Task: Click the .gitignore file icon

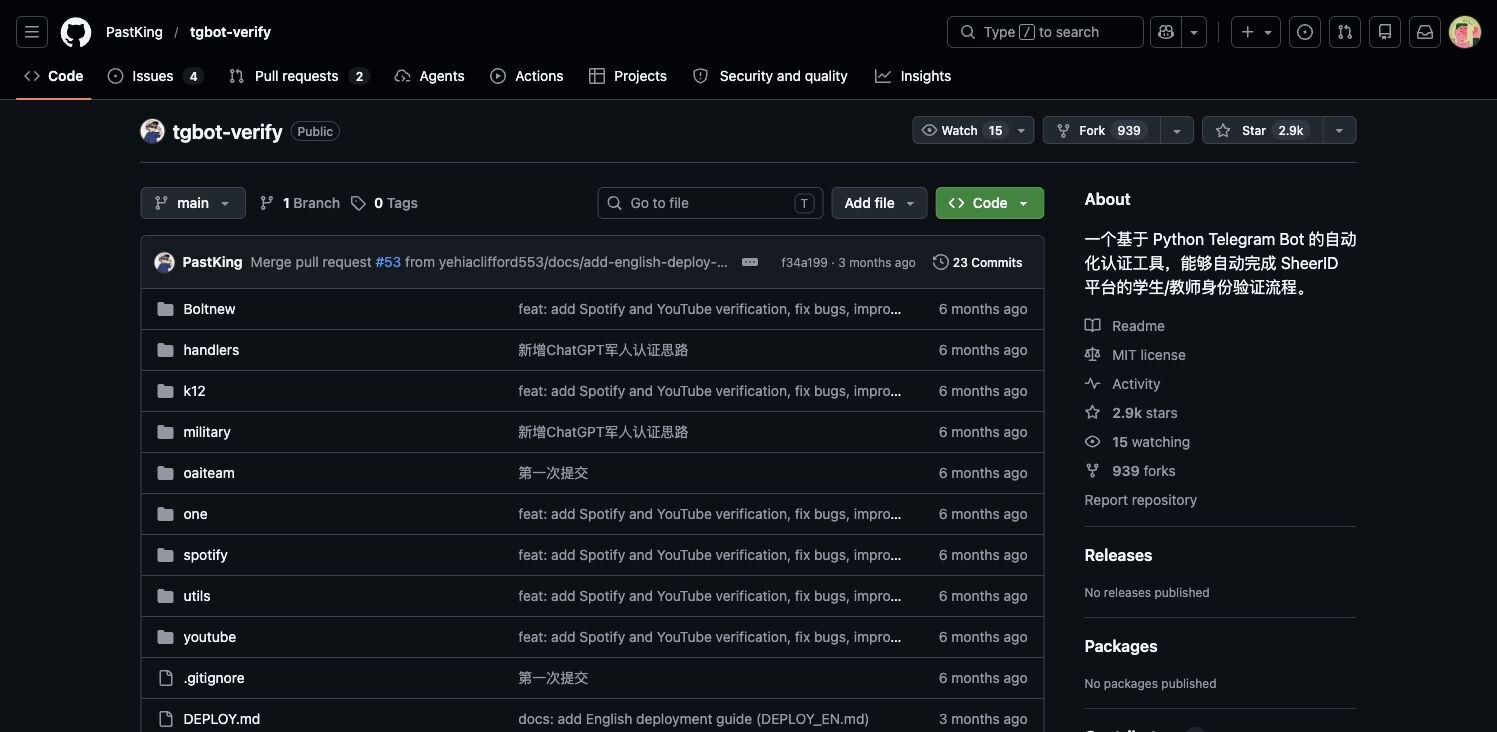Action: coord(165,678)
